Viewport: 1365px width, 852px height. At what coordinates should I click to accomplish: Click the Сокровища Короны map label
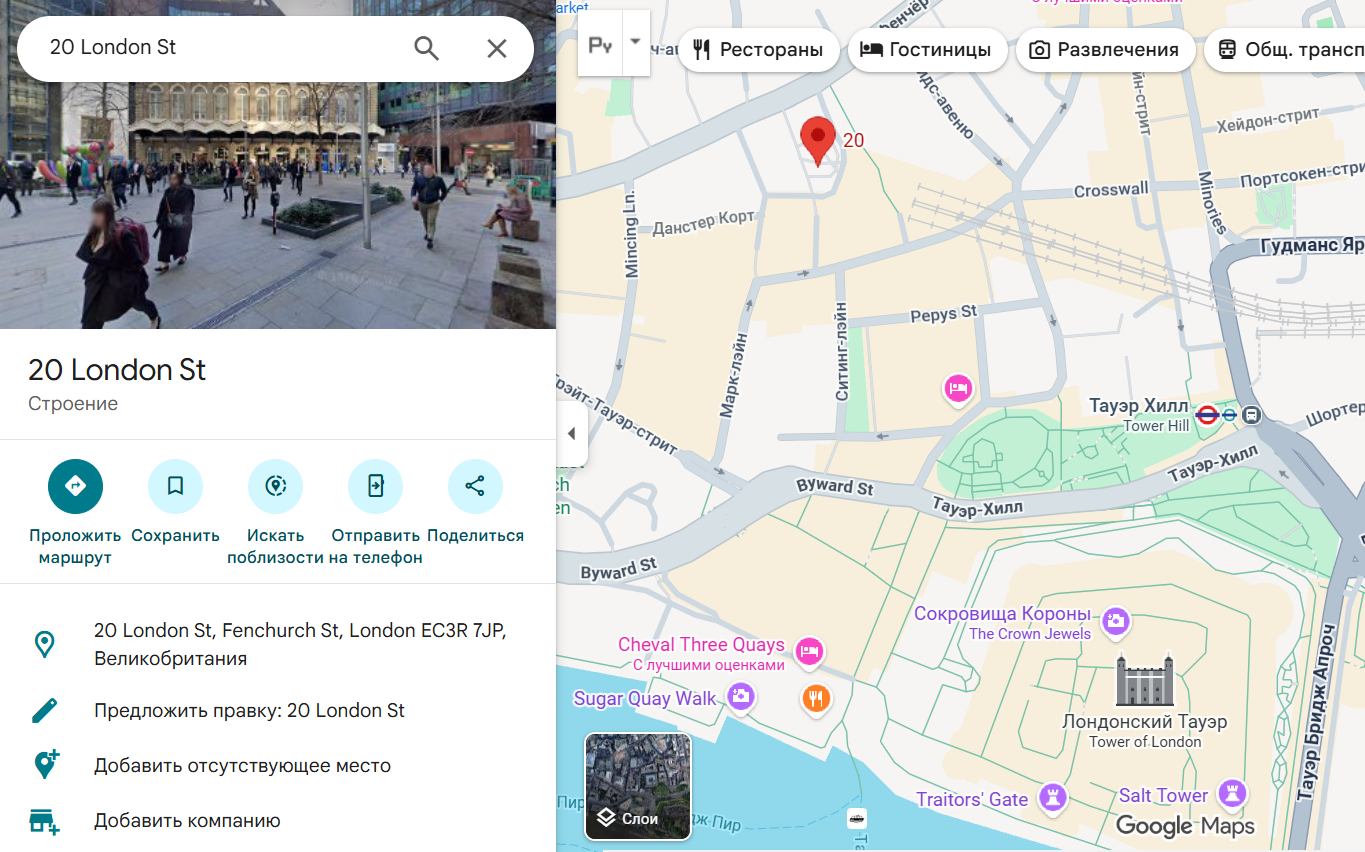1002,613
